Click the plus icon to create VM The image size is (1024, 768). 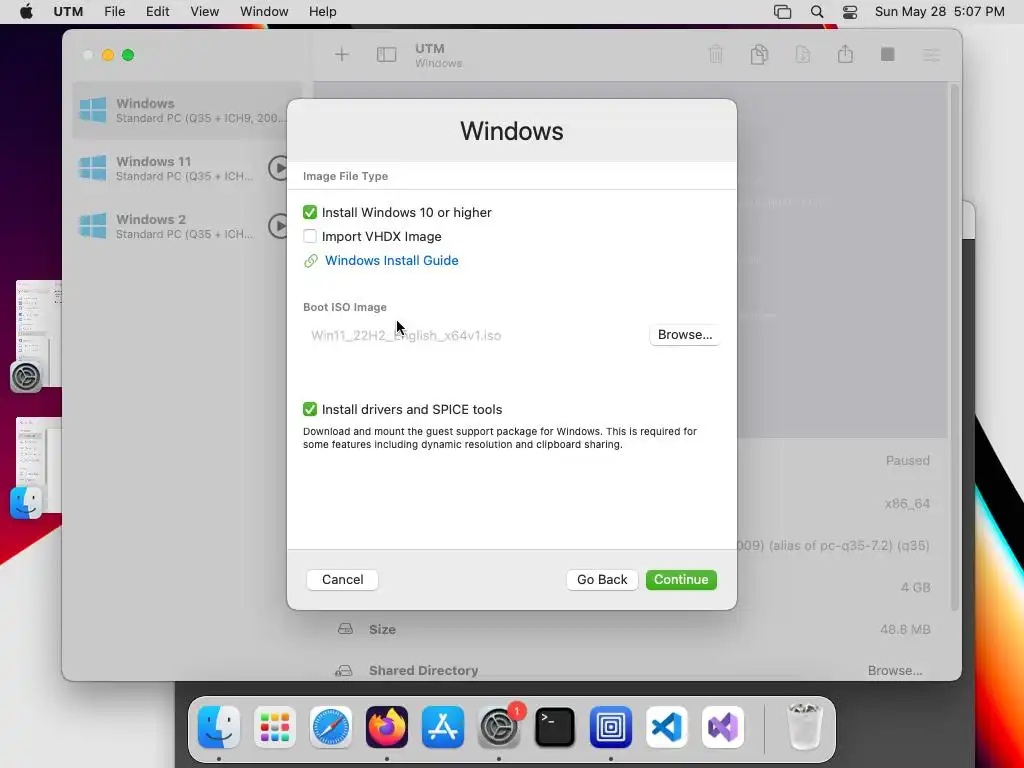(342, 55)
